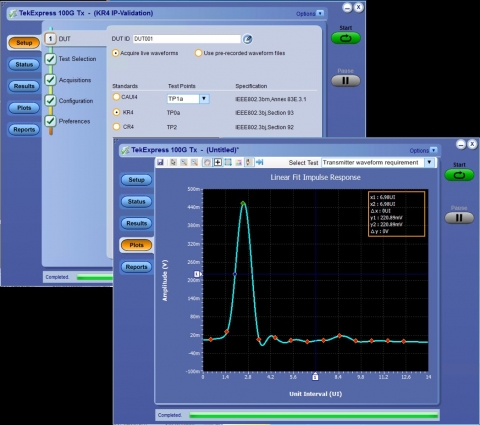480x425 pixels.
Task: Click the green Start button in front window
Action: (459, 175)
